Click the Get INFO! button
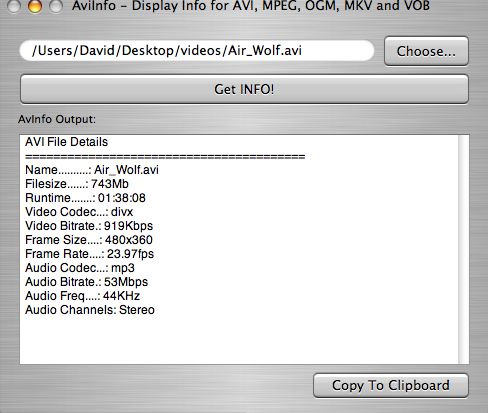This screenshot has width=488, height=413. [x=244, y=89]
